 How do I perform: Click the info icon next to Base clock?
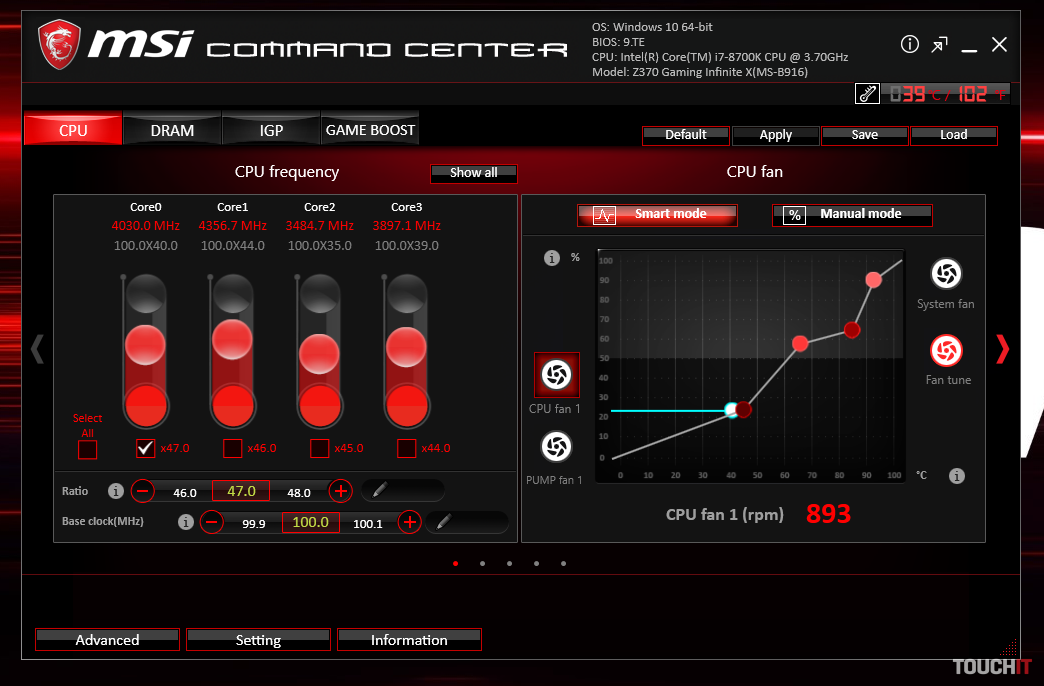click(x=185, y=522)
